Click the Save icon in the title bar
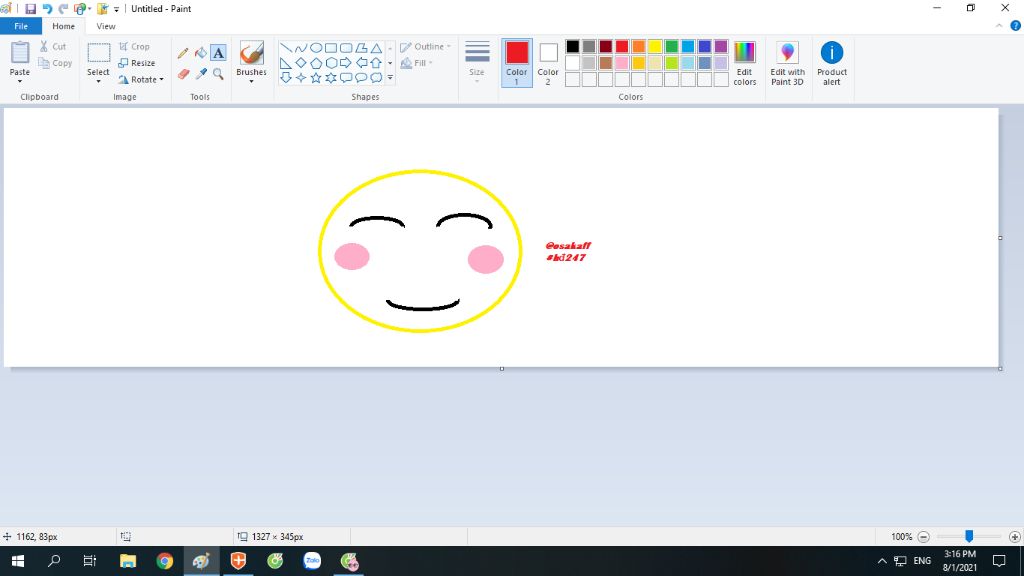This screenshot has height=576, width=1024. pyautogui.click(x=30, y=8)
